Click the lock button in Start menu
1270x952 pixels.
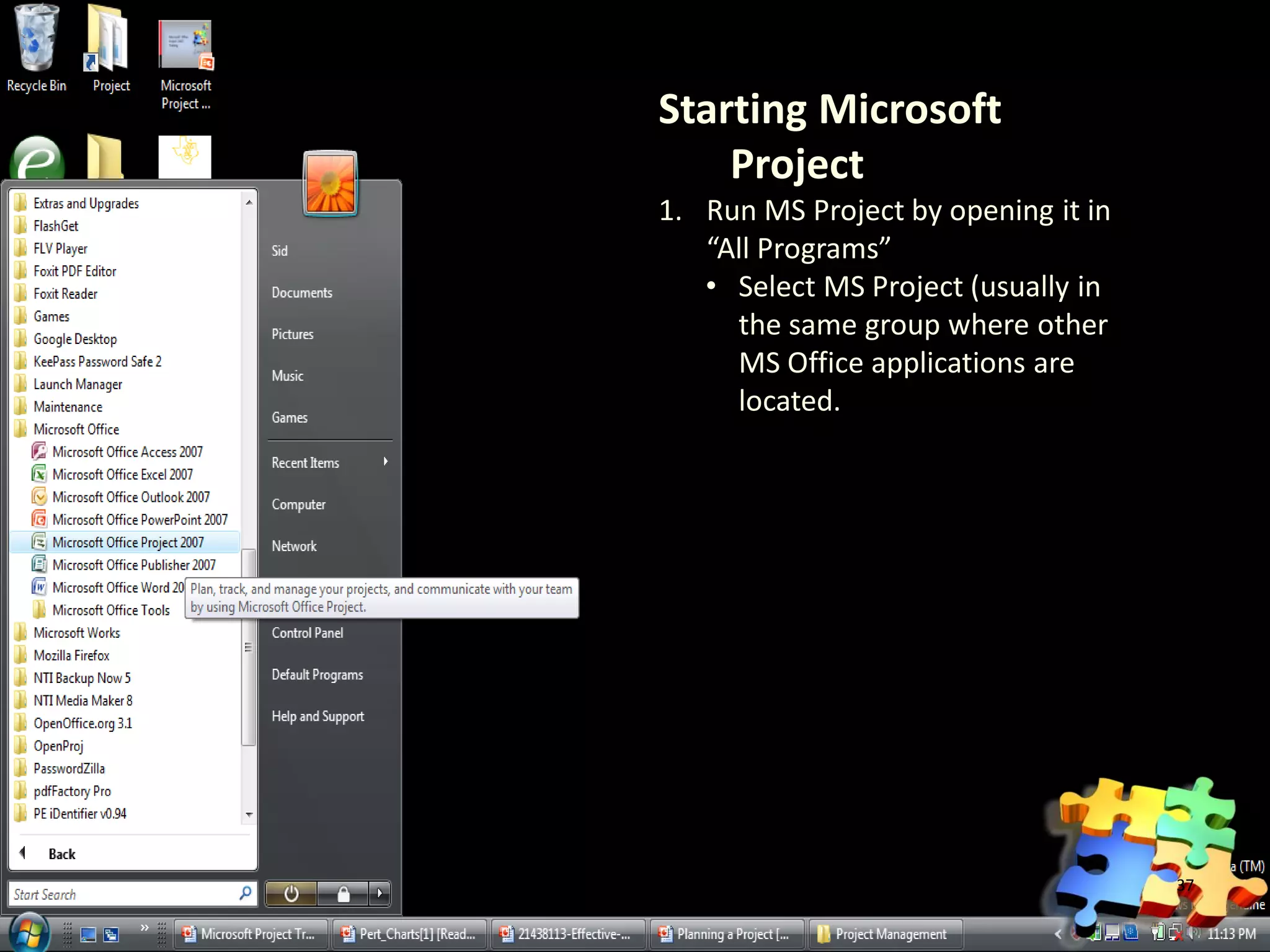coord(343,894)
